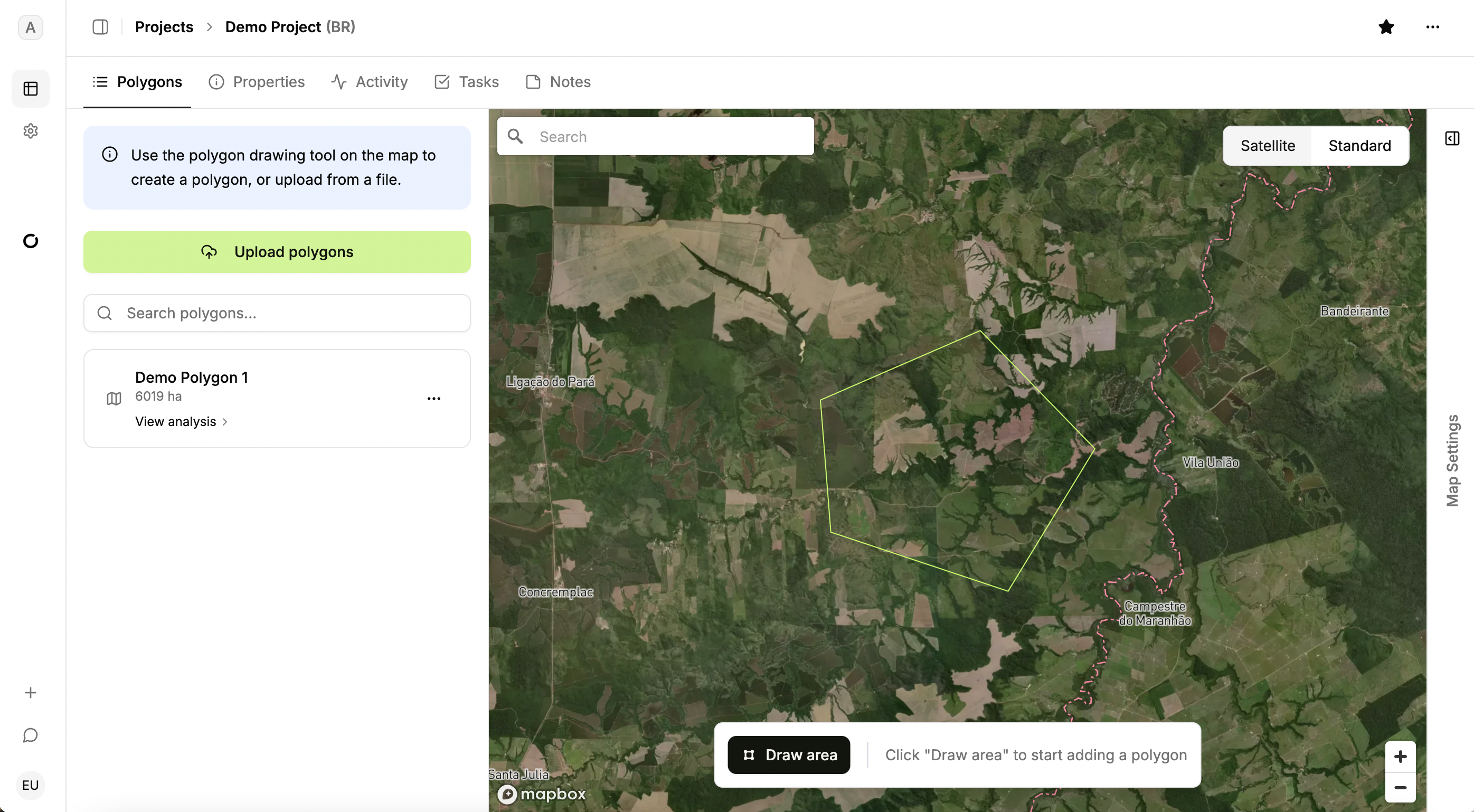Switch map to Satellite view
The width and height of the screenshot is (1474, 812).
coord(1268,146)
